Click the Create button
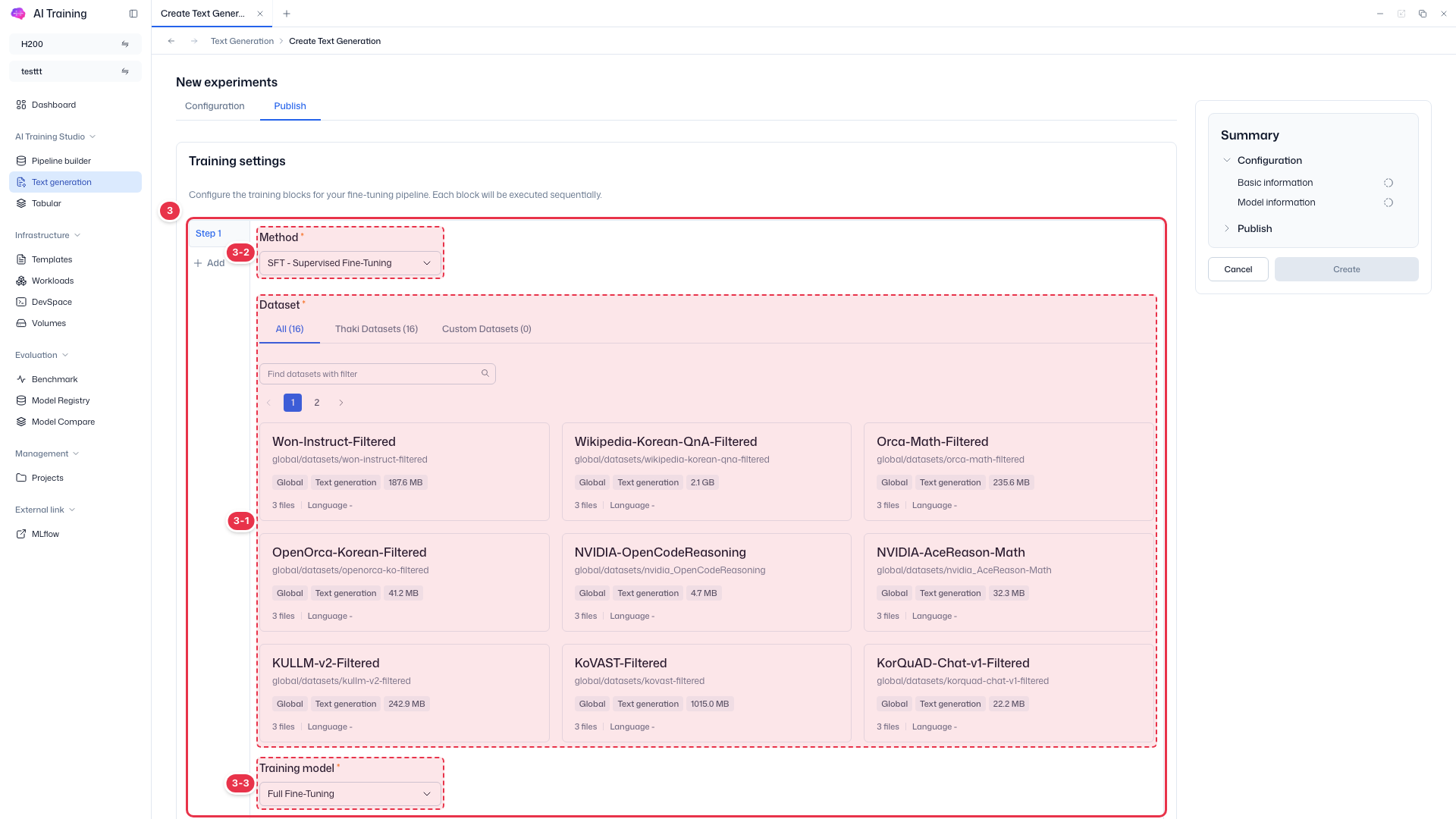 [1347, 269]
